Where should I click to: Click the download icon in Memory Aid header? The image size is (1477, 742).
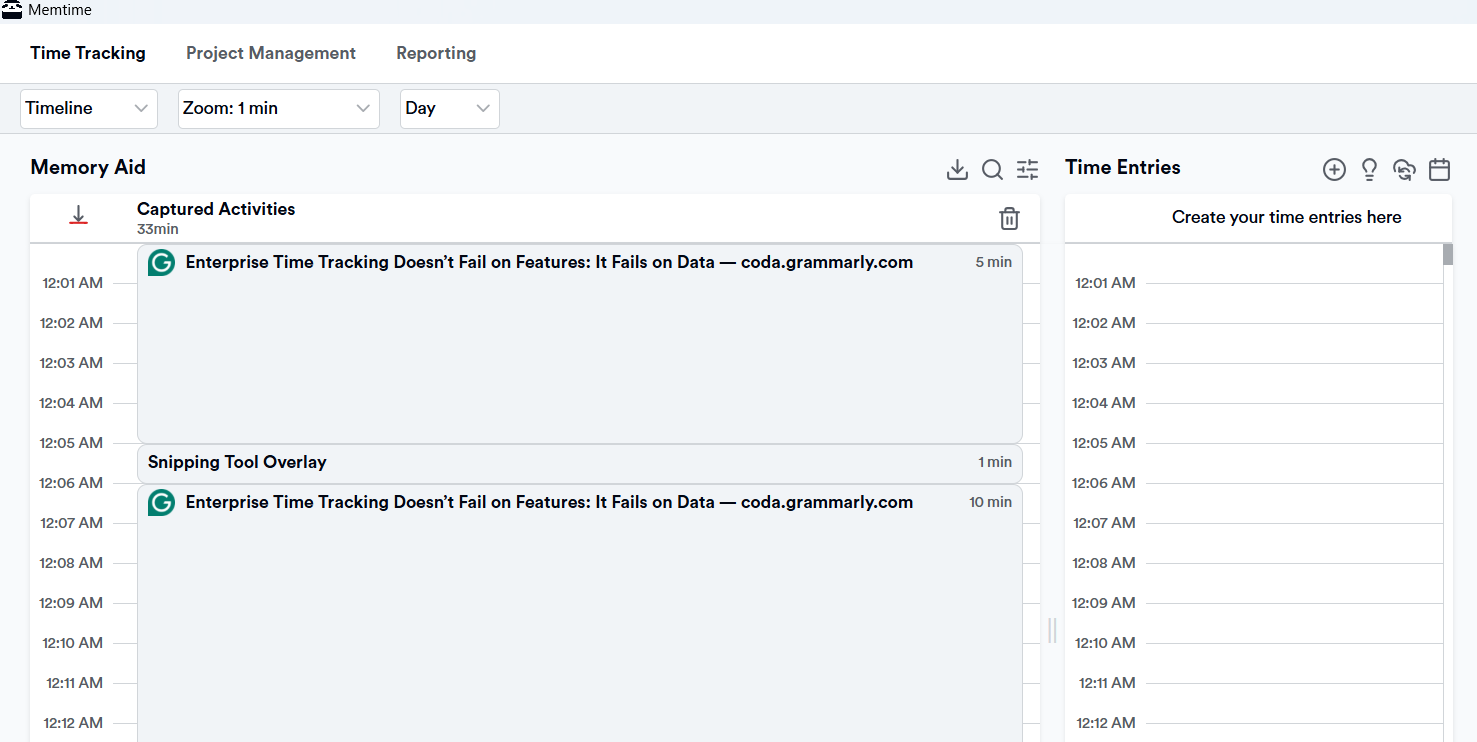pyautogui.click(x=957, y=170)
